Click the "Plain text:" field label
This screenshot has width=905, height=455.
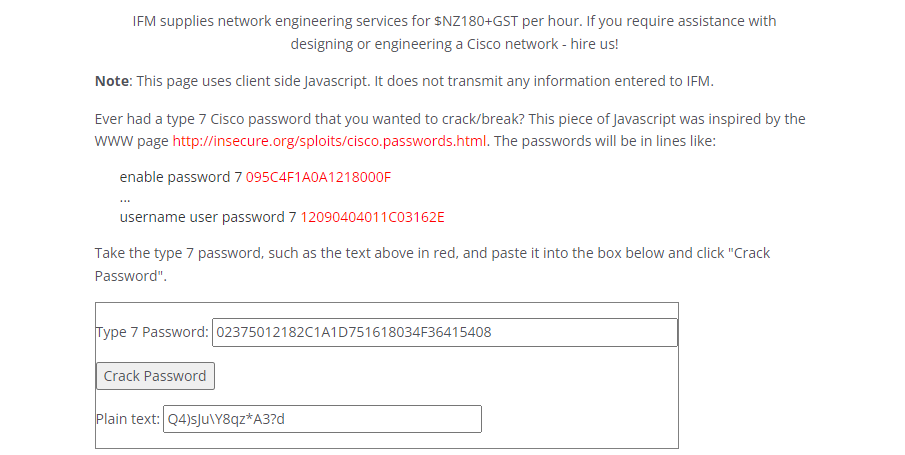pos(128,419)
